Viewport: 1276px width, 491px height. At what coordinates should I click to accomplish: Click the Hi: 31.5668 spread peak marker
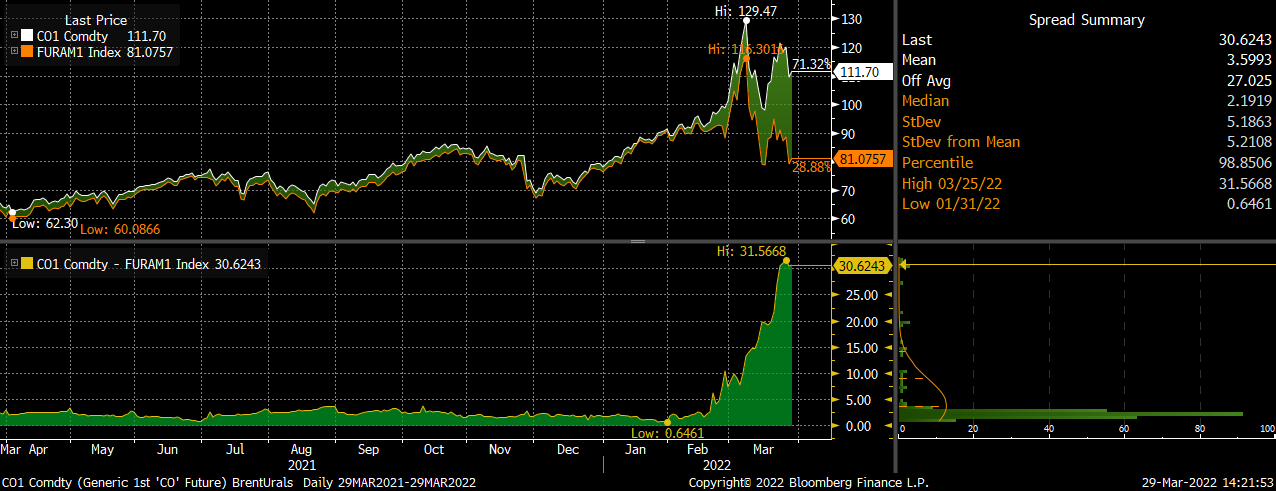click(785, 262)
